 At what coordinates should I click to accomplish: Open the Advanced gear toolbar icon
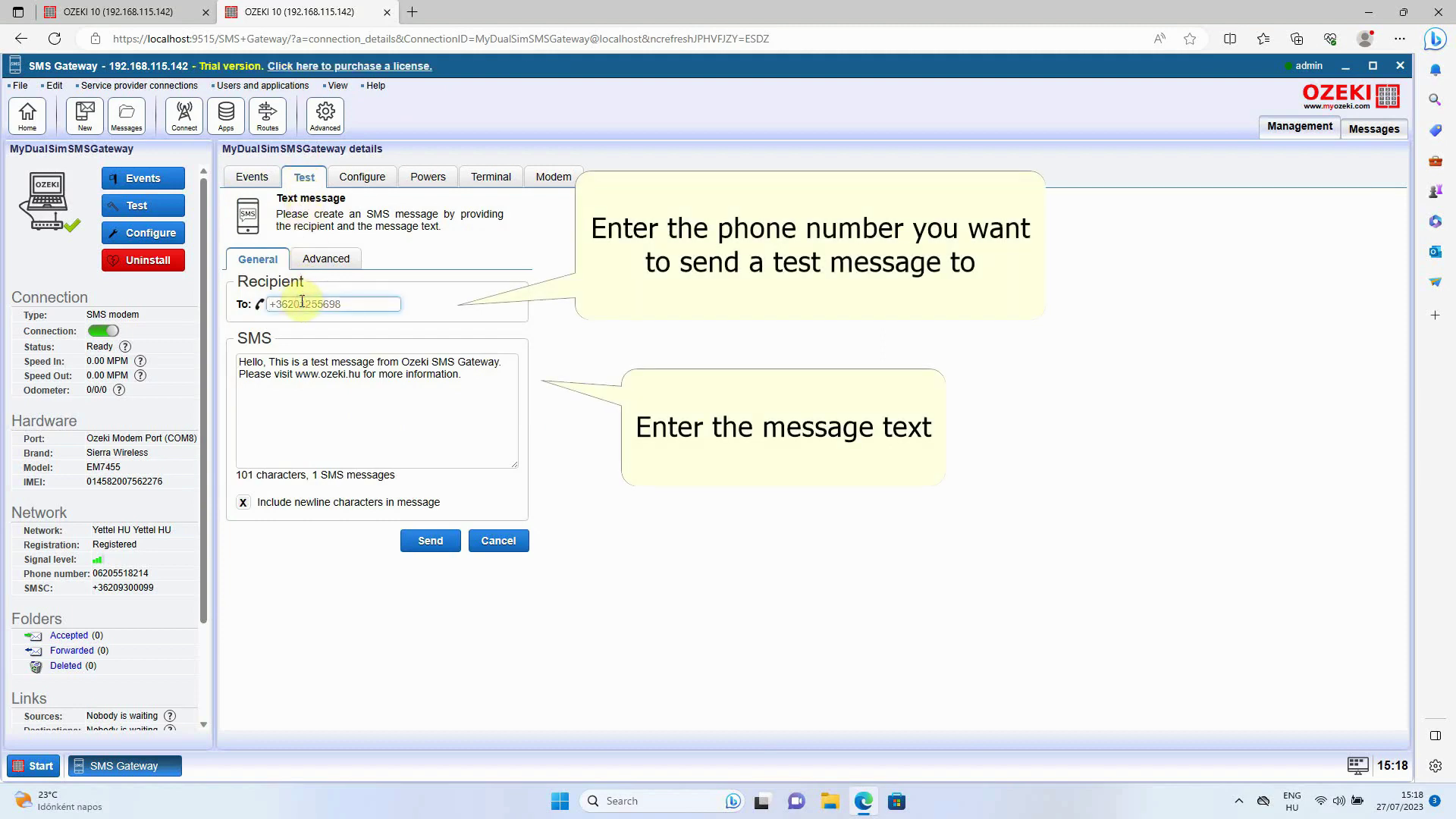point(325,116)
